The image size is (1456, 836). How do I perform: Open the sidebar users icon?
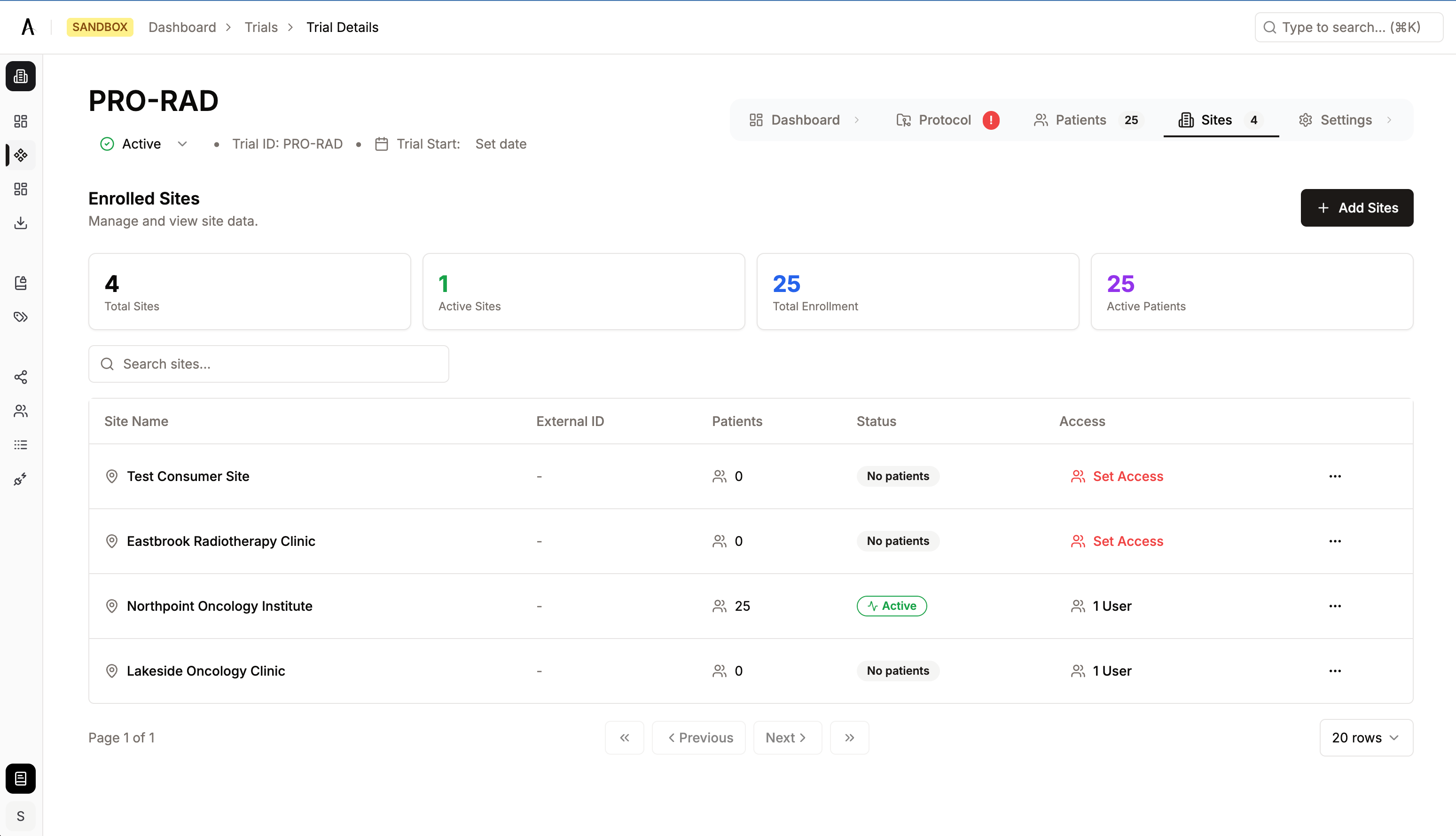[21, 410]
